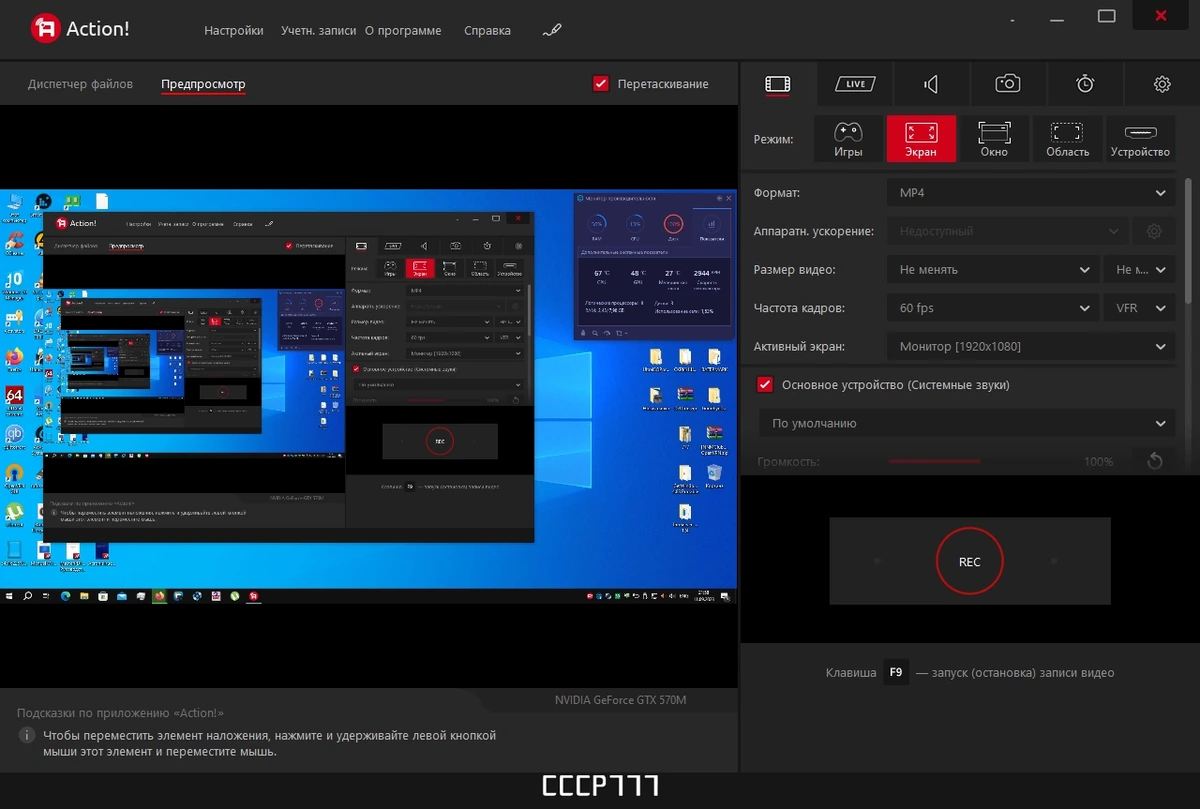Open the Формат MP4 dropdown
Screen dimensions: 1200x809
click(x=1031, y=193)
